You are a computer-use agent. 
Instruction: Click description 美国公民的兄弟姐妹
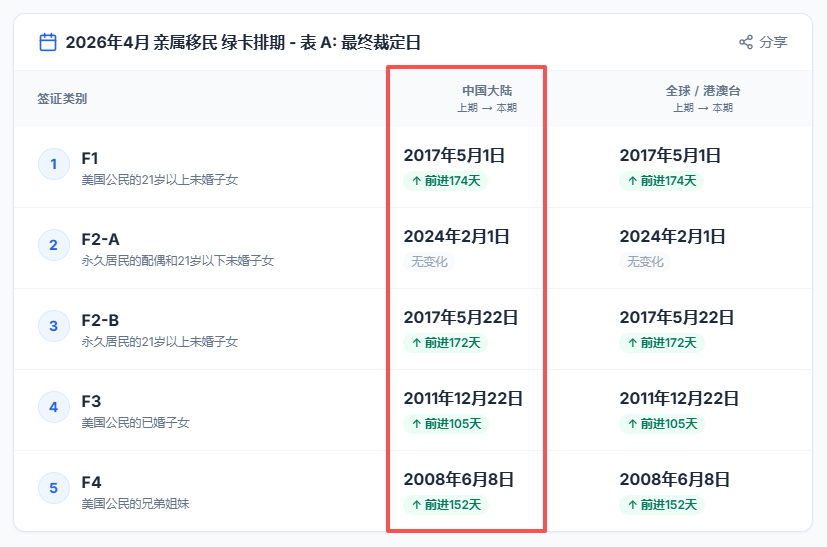(x=136, y=504)
